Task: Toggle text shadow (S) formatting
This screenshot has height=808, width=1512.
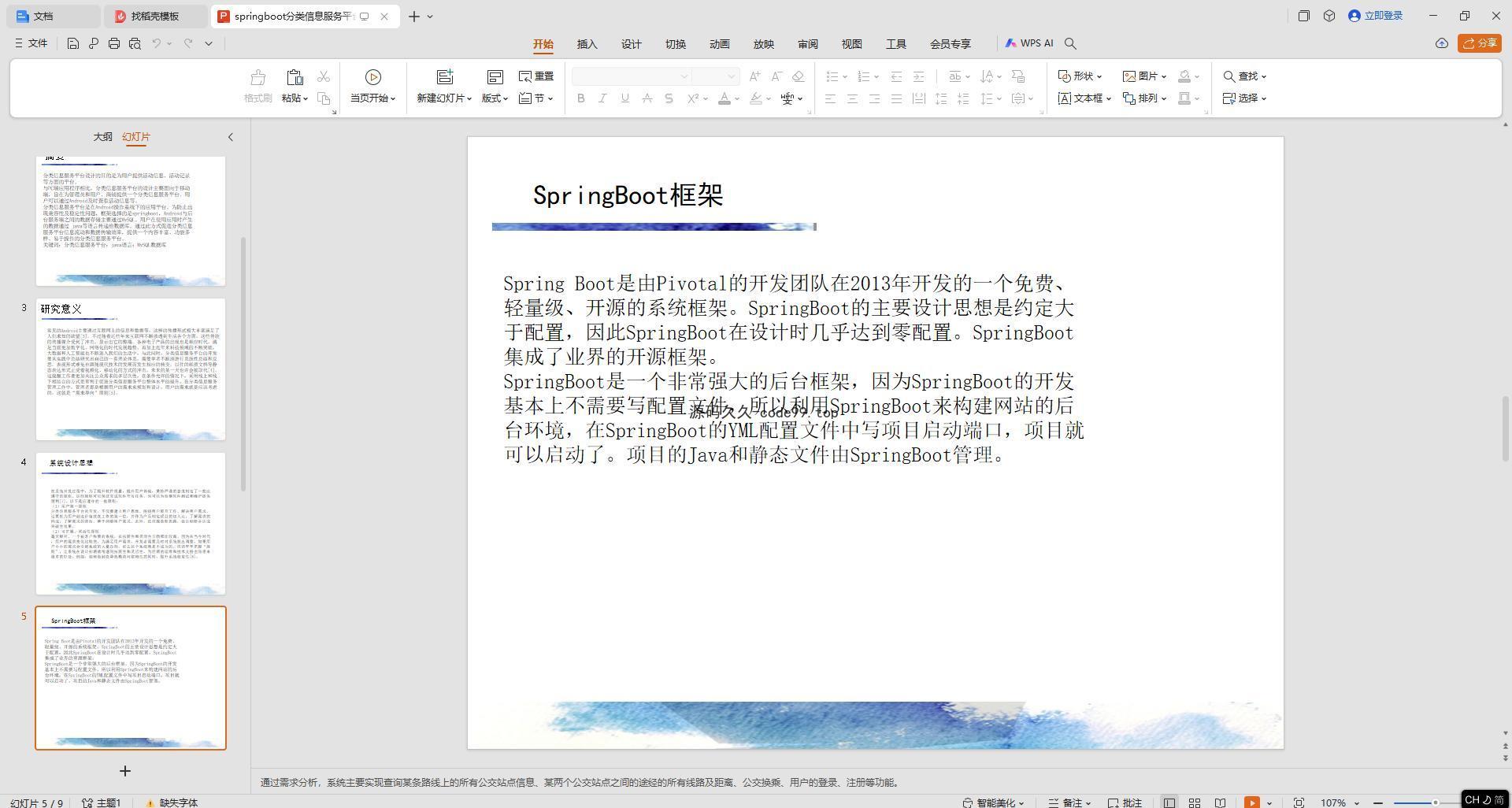Action: click(x=669, y=98)
